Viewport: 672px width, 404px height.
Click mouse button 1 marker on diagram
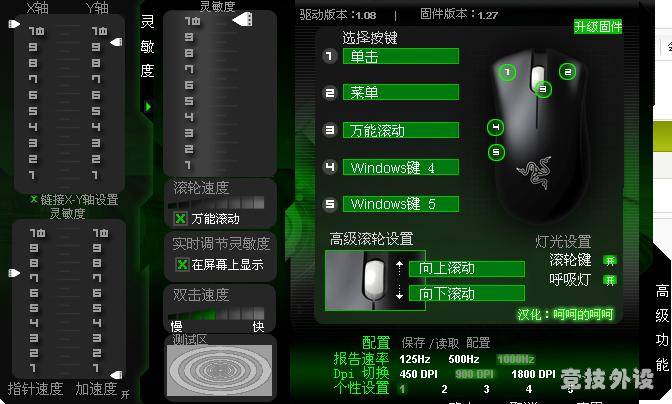[507, 72]
